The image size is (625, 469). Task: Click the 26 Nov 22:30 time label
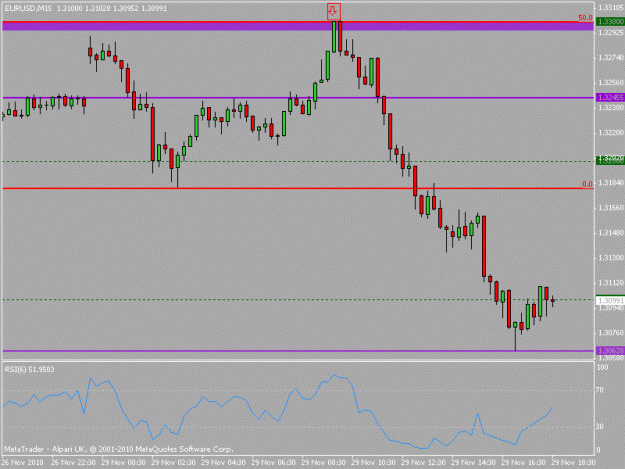(74, 463)
